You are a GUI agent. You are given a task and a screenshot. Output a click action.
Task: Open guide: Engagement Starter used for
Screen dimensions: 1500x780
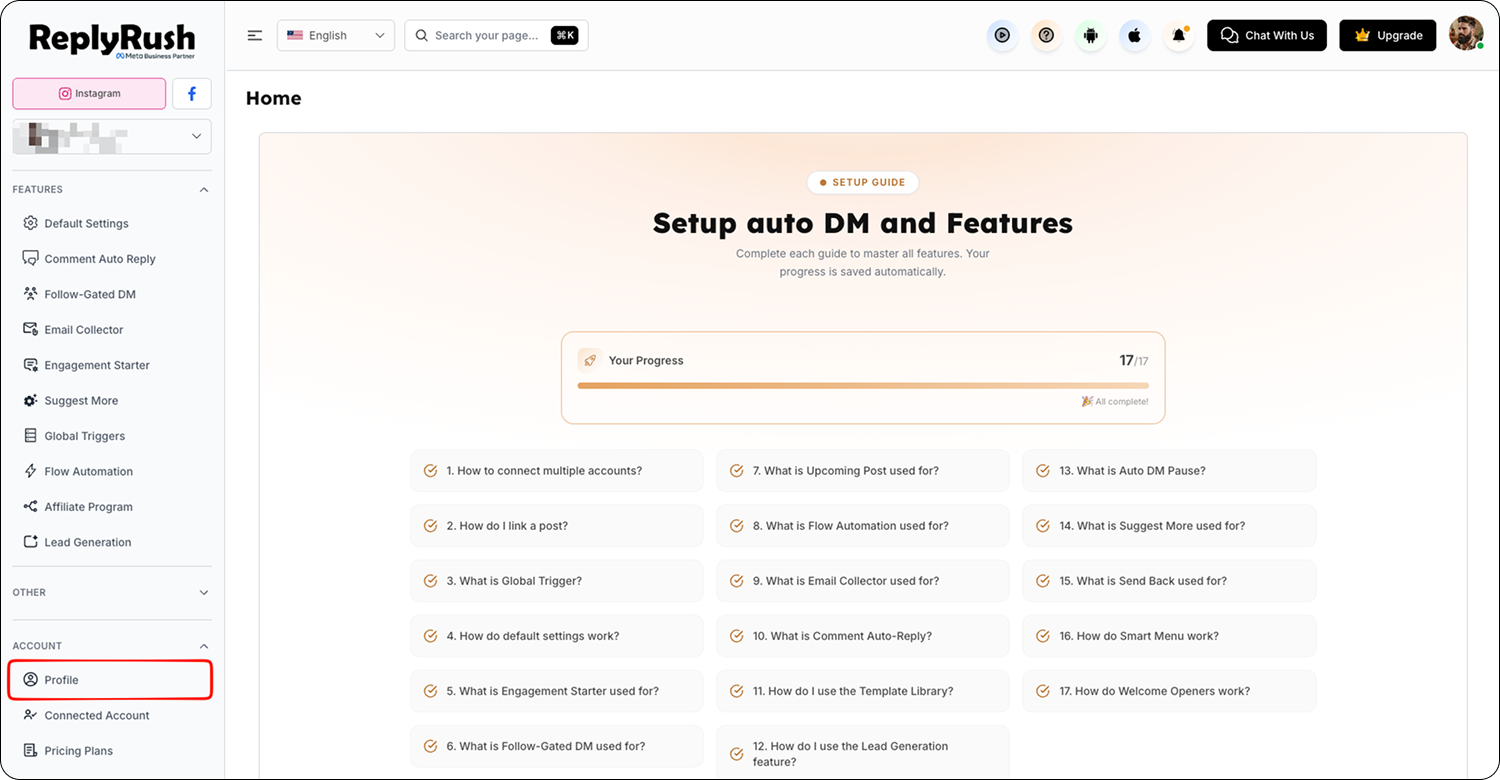click(556, 691)
